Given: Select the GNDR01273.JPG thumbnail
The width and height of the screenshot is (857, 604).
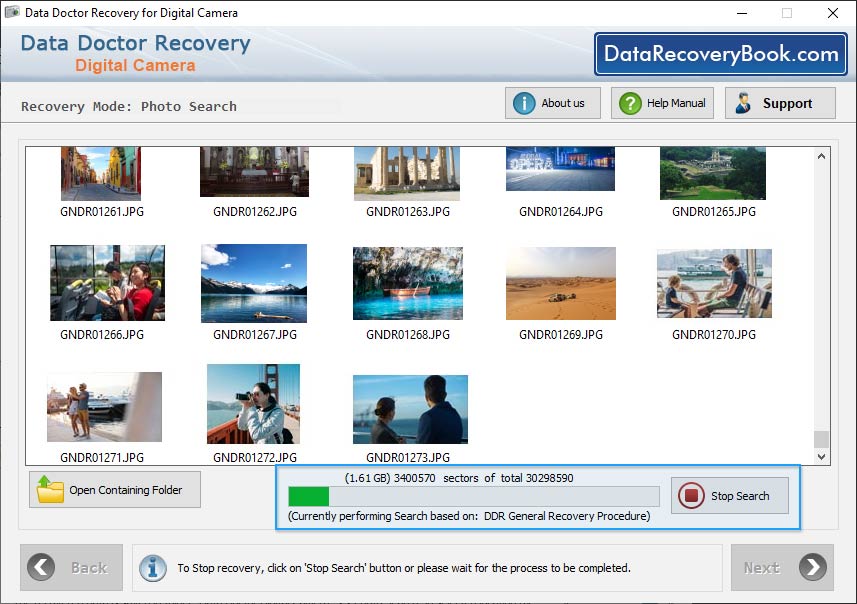Looking at the screenshot, I should click(x=409, y=408).
